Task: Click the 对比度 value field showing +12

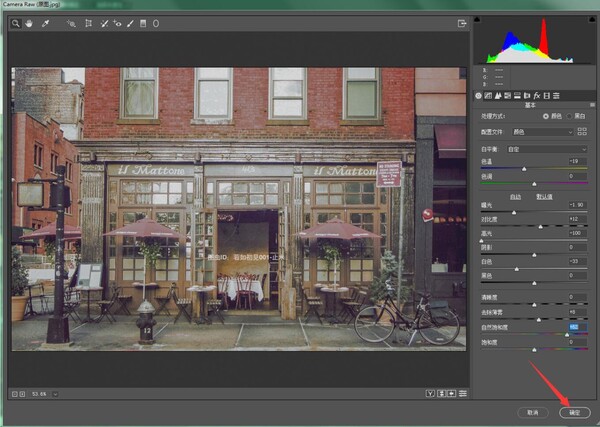Action: point(577,219)
